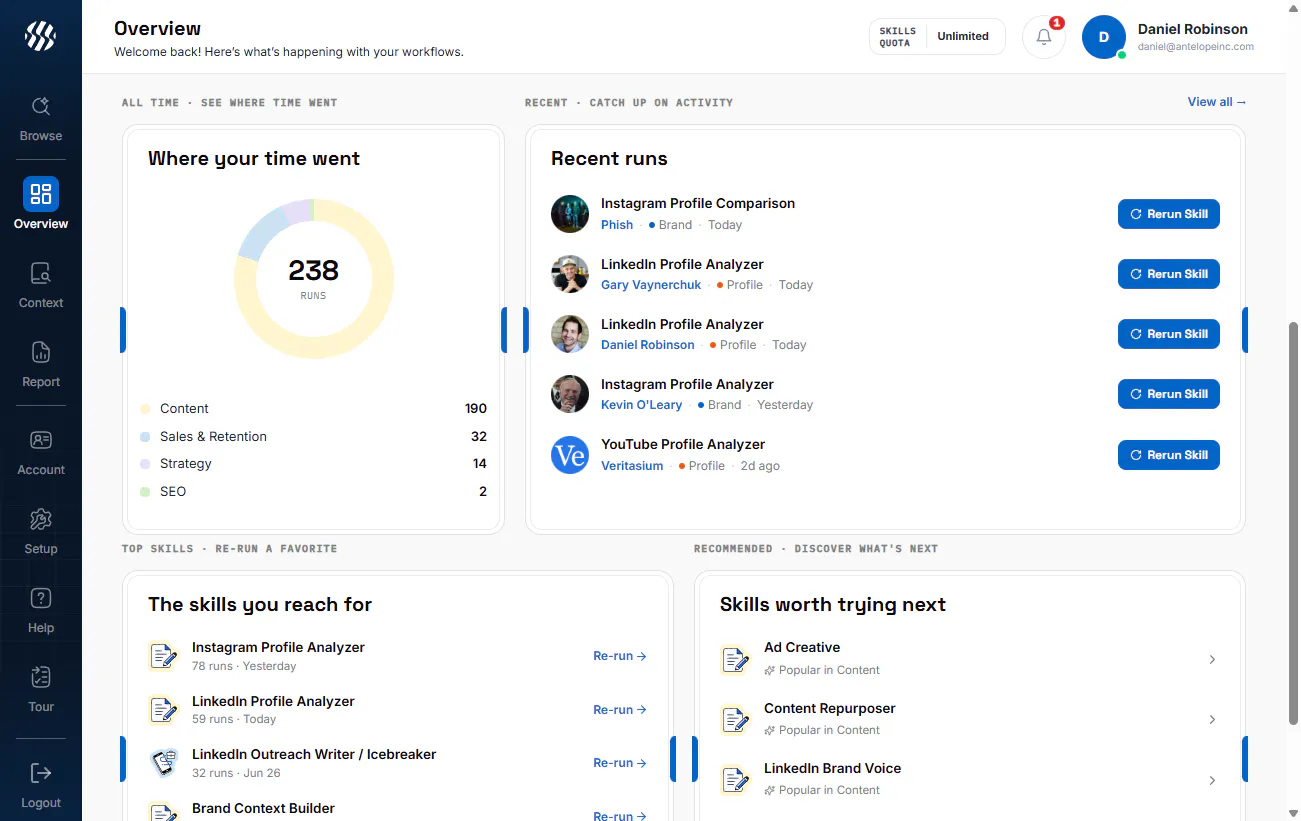Open the Gary Vaynerchuk profile link

(651, 285)
